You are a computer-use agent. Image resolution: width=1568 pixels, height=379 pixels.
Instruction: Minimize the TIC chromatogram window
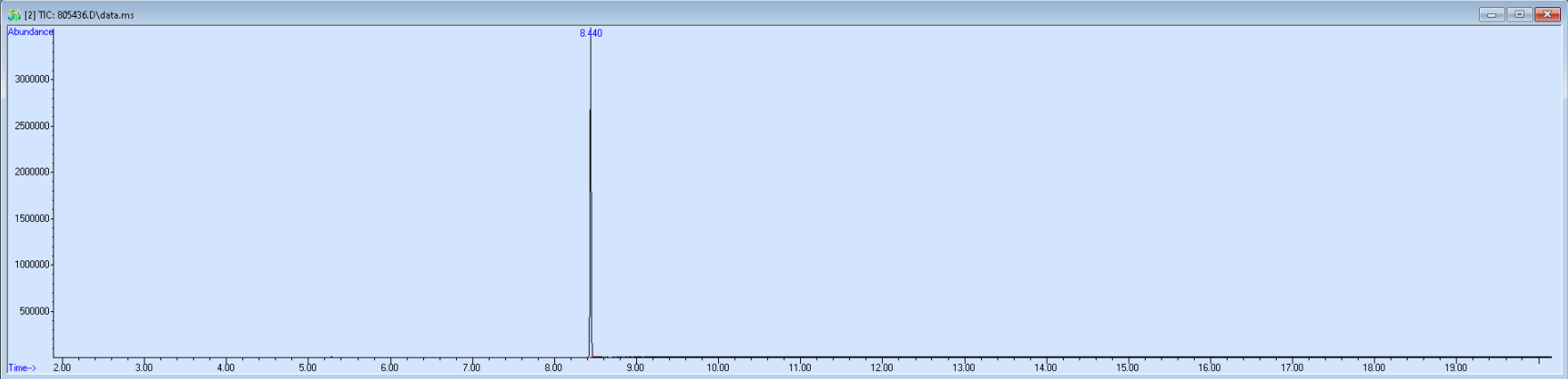click(x=1491, y=14)
